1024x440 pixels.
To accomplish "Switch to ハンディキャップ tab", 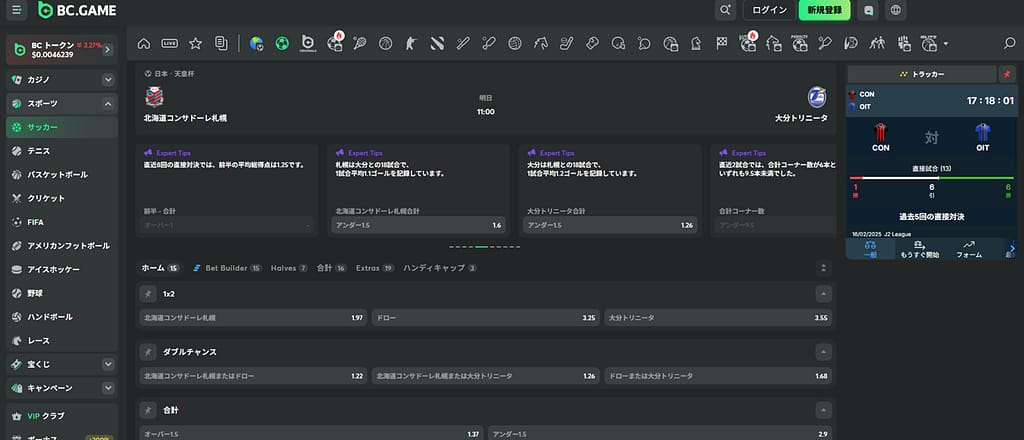I will (440, 268).
